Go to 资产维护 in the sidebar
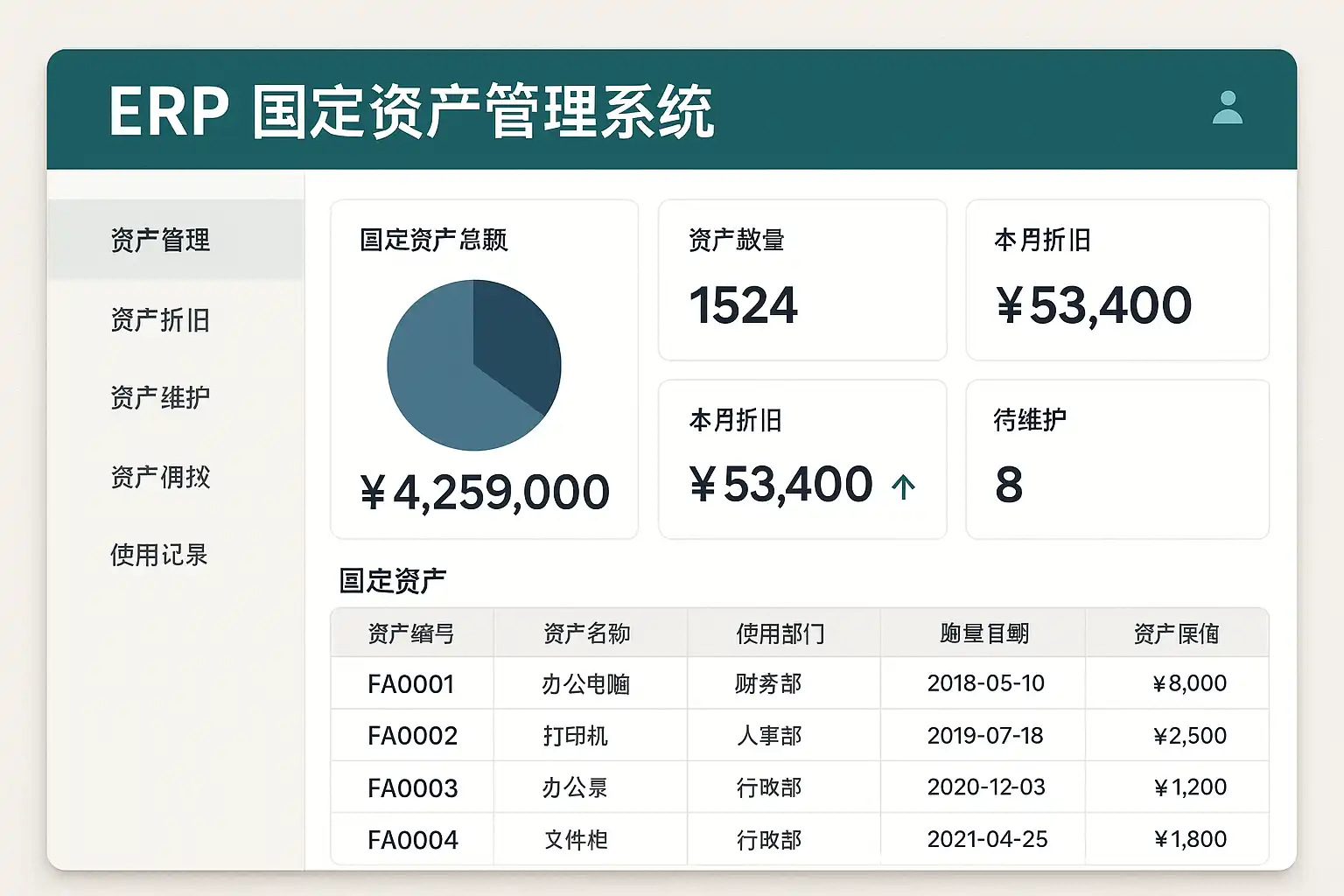This screenshot has width=1344, height=896. pyautogui.click(x=160, y=398)
